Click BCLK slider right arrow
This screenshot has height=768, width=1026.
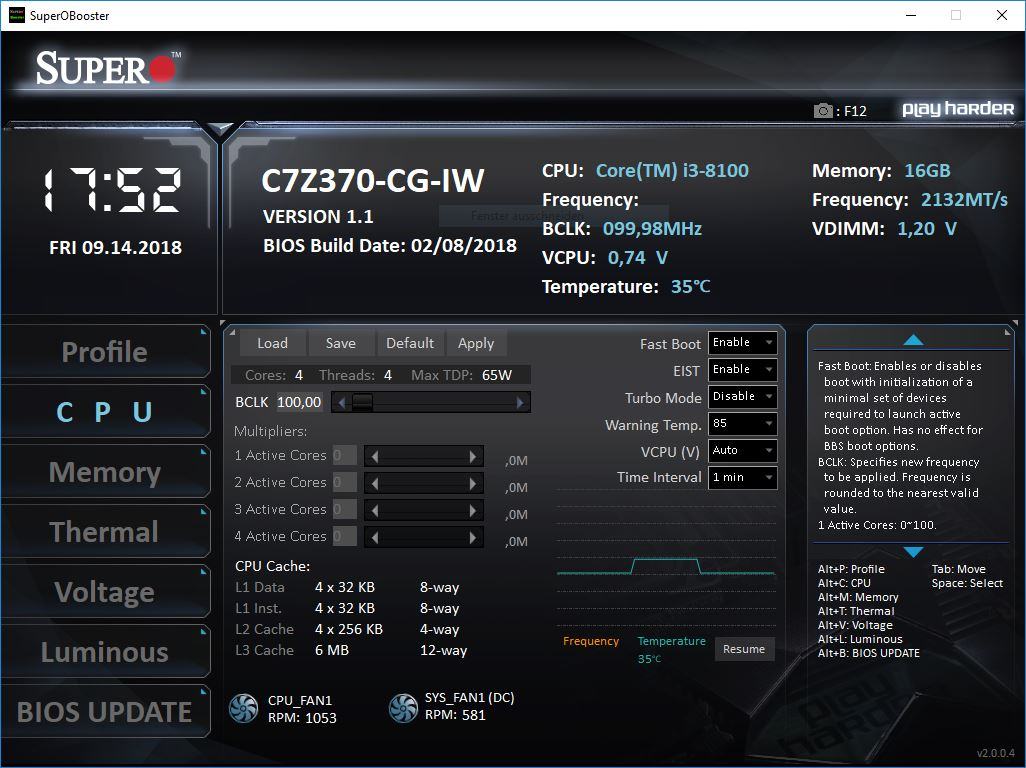(x=520, y=402)
